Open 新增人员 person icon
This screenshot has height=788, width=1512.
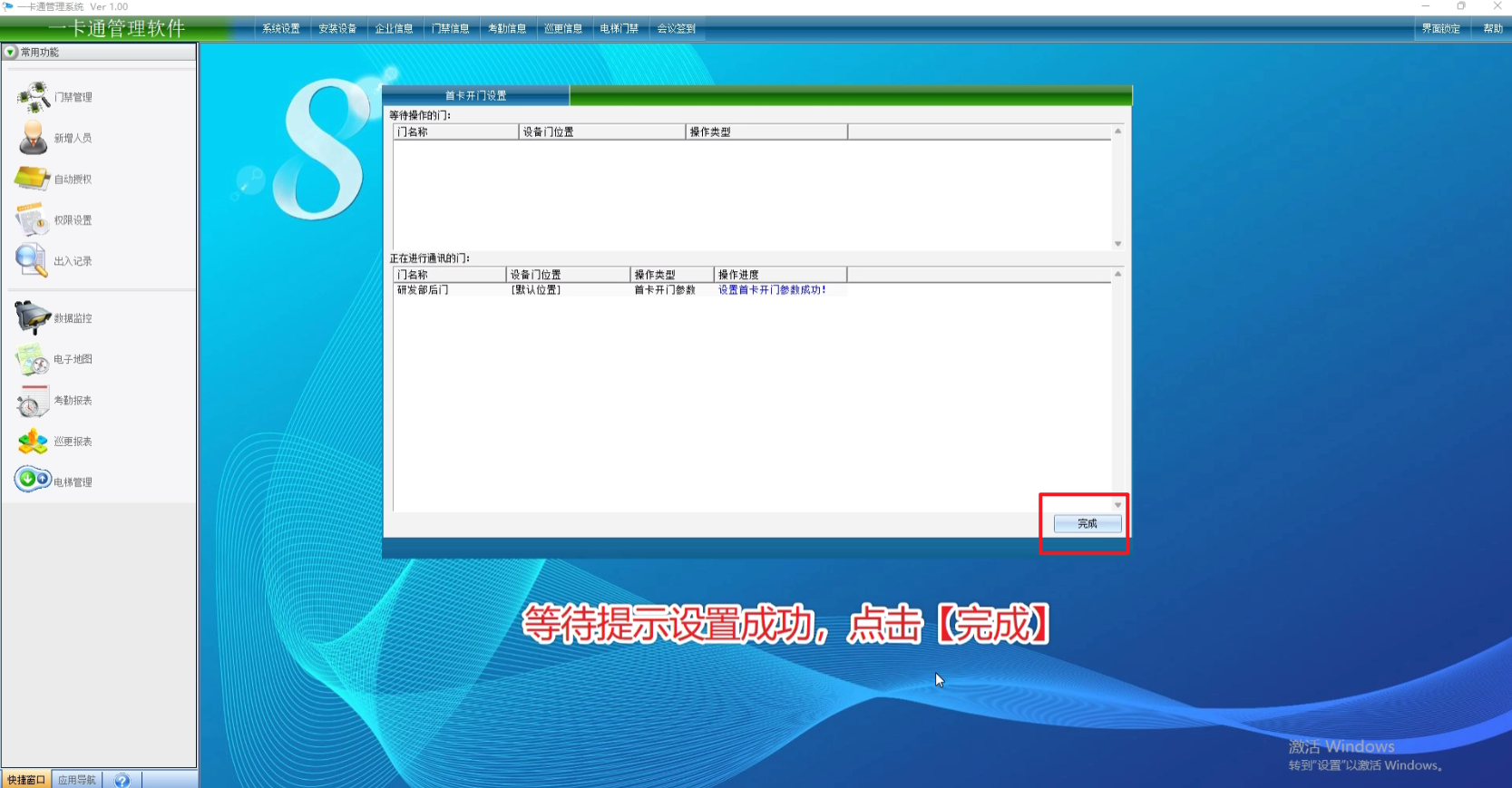click(x=34, y=138)
